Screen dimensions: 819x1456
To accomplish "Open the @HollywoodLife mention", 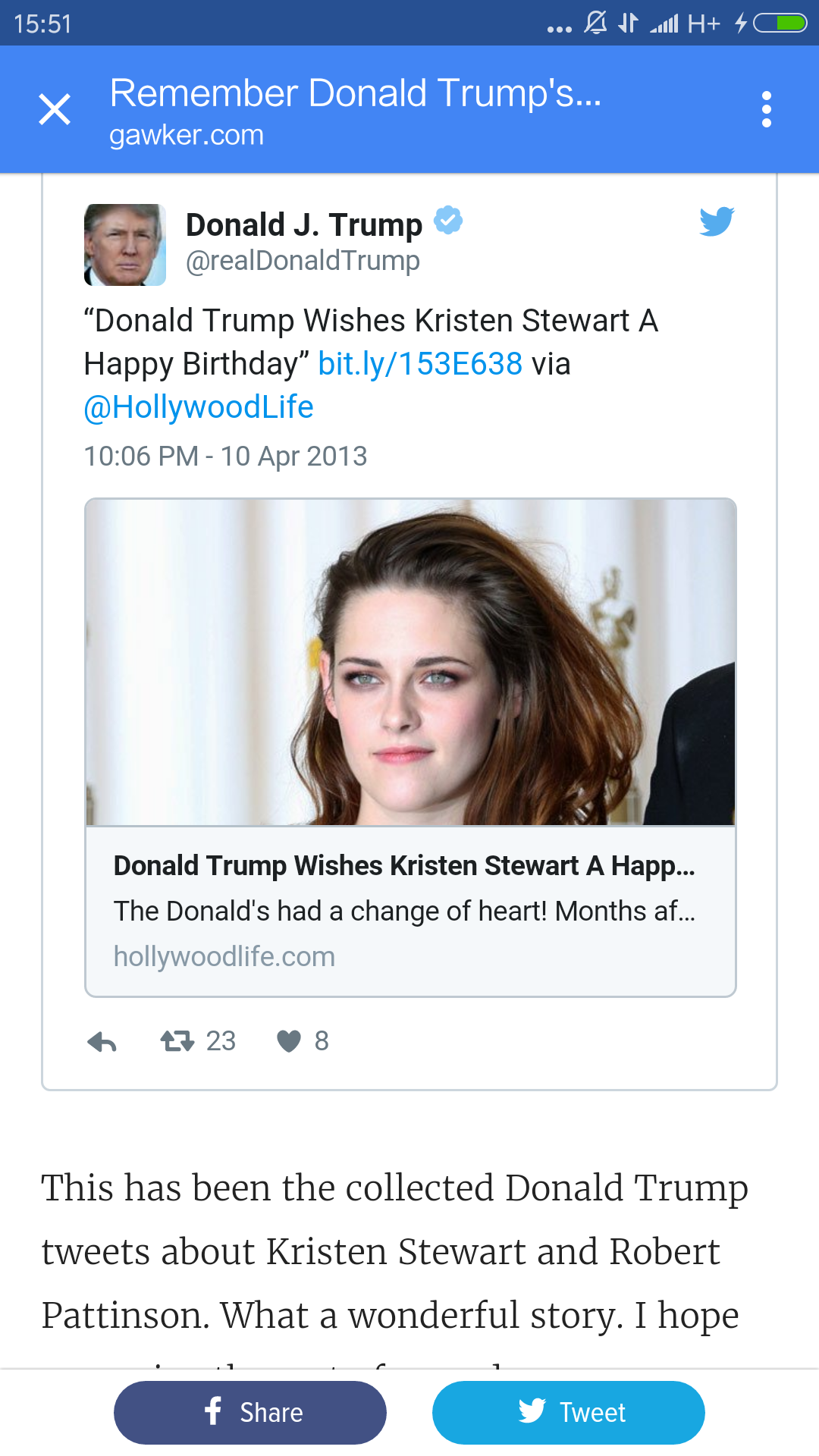I will click(199, 407).
